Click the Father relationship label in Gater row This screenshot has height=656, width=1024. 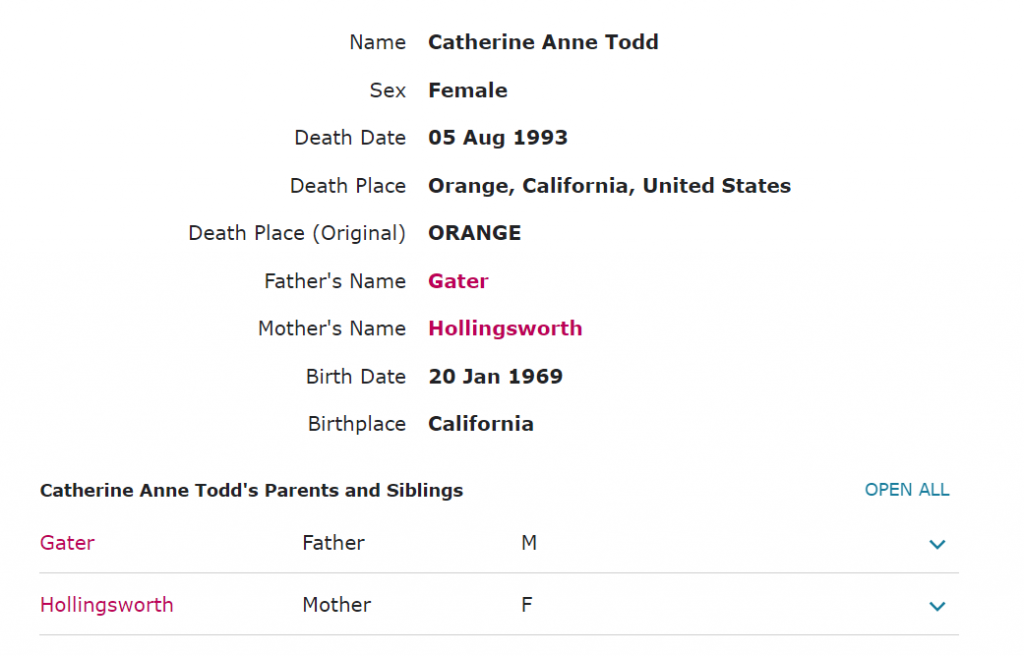(x=333, y=543)
